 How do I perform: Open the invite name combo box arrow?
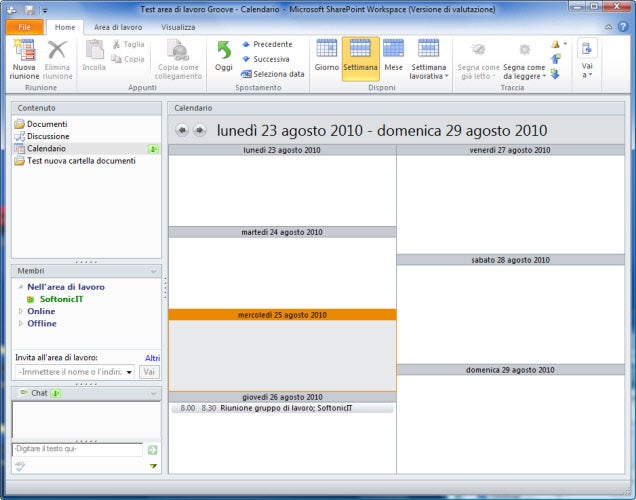coord(129,372)
